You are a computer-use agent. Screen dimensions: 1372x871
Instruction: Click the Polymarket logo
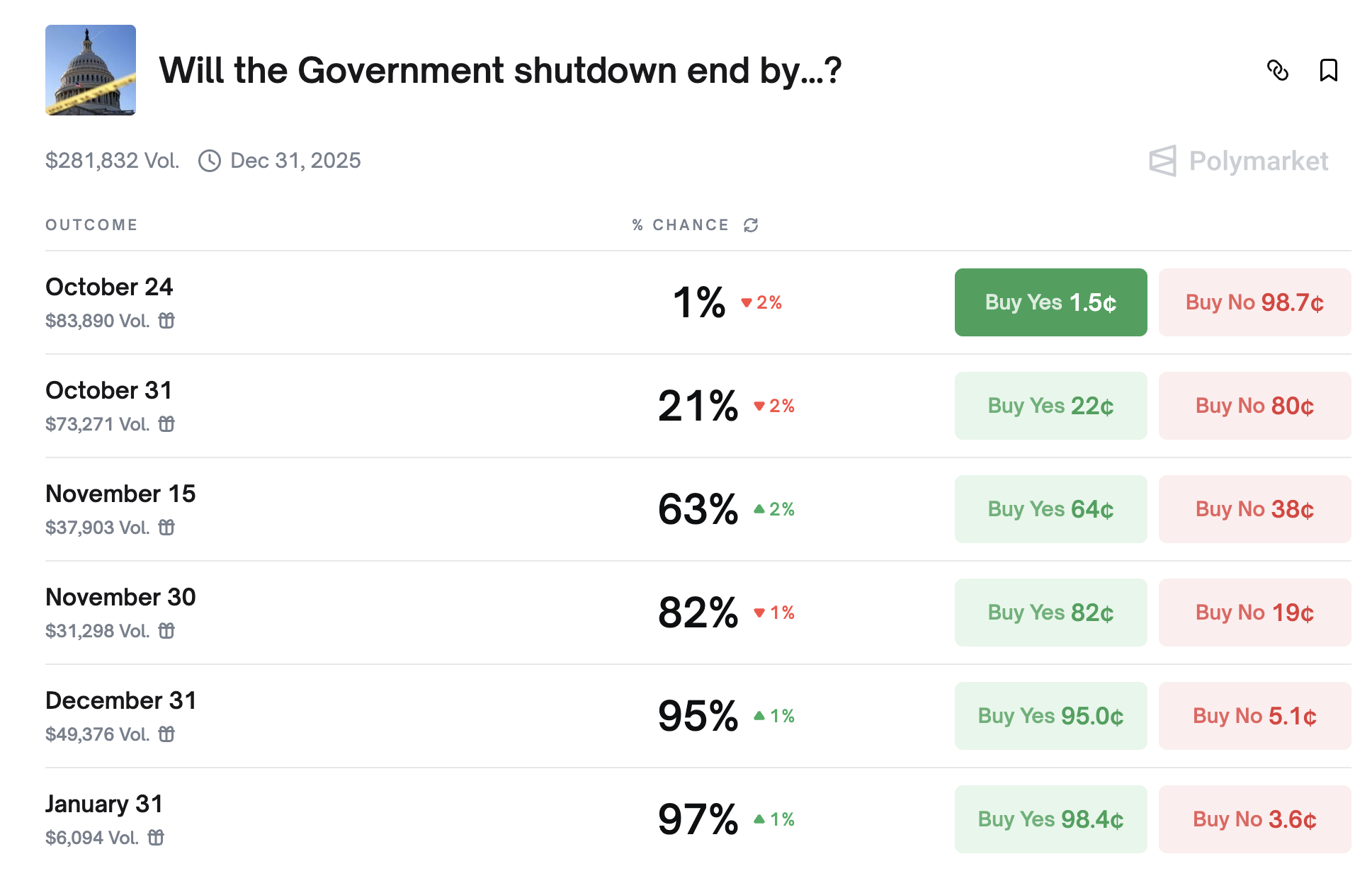[1237, 161]
